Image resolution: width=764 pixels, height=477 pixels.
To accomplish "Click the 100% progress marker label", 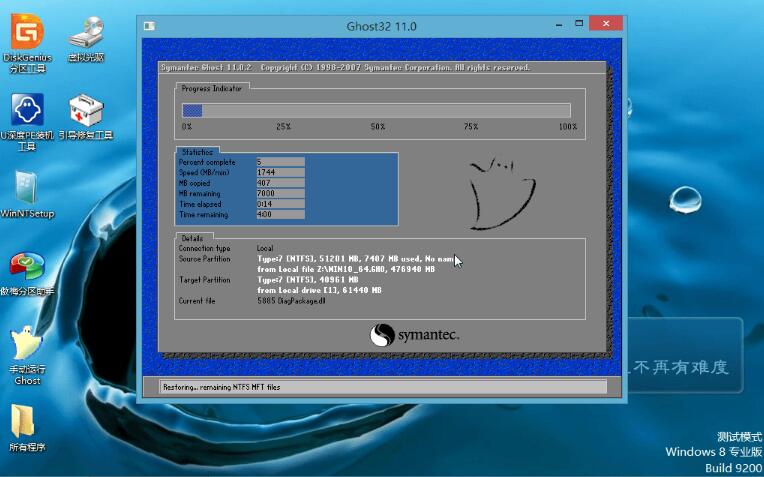I will point(568,127).
